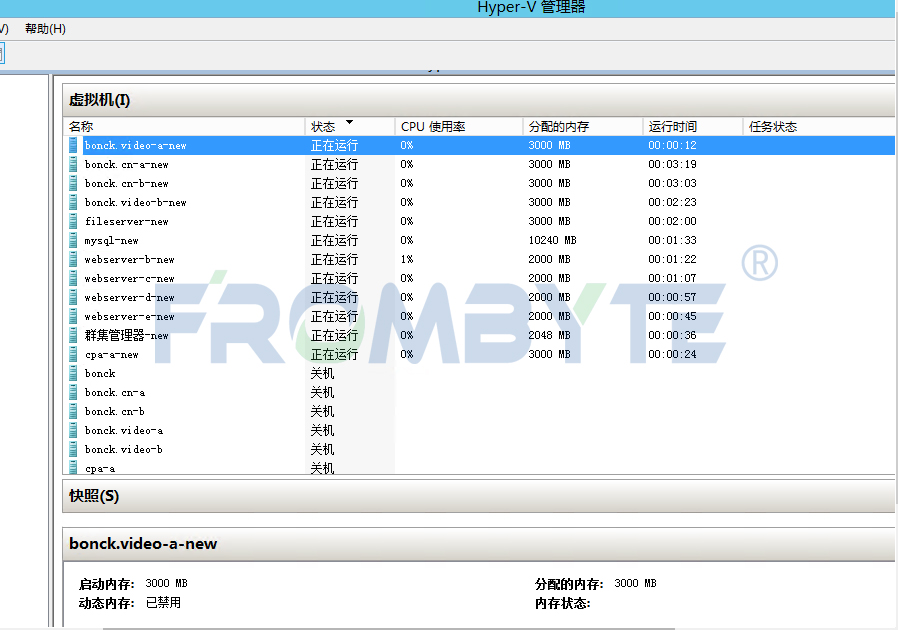Image resolution: width=898 pixels, height=630 pixels.
Task: Click 正在运行 status of mysql-new
Action: (x=334, y=241)
